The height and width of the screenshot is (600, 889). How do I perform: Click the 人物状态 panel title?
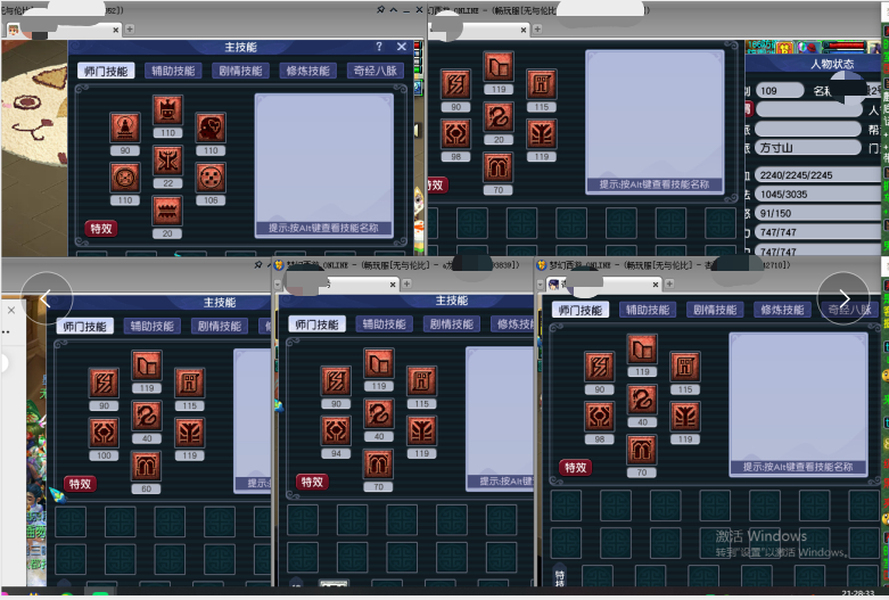pos(832,64)
